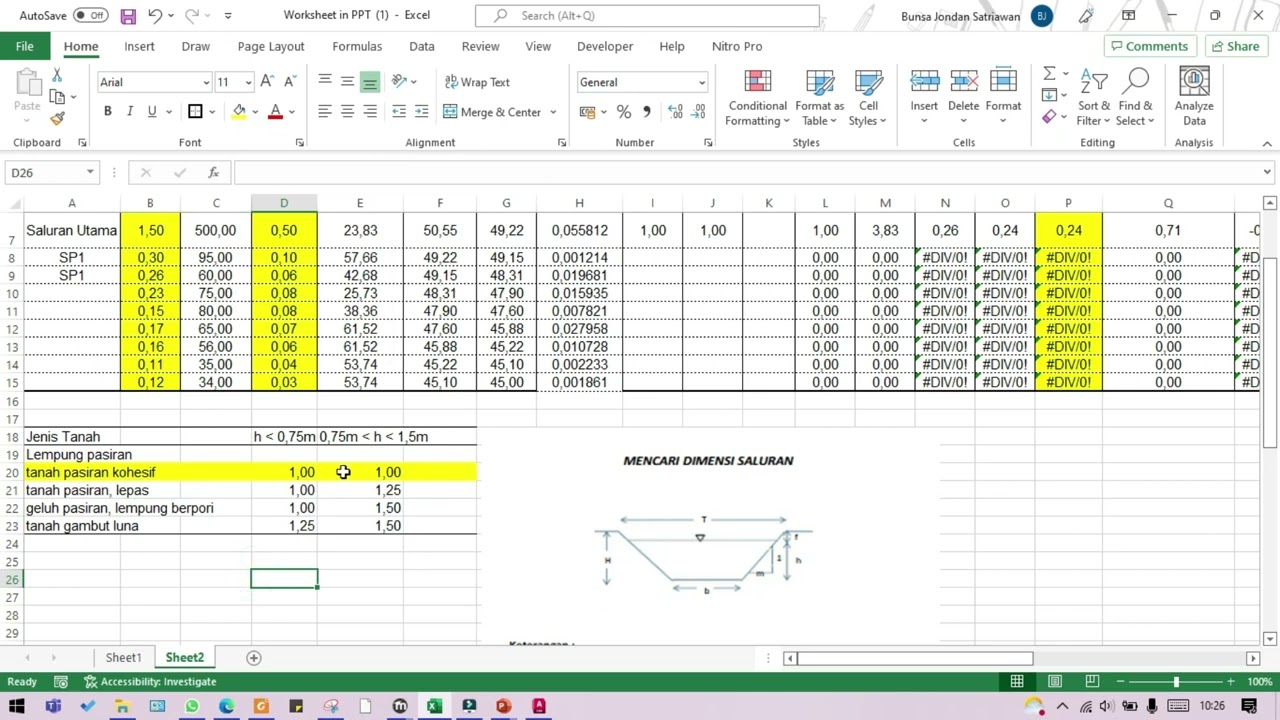Decrease font size with the smaller A
This screenshot has height=720, width=1280.
pyautogui.click(x=289, y=82)
